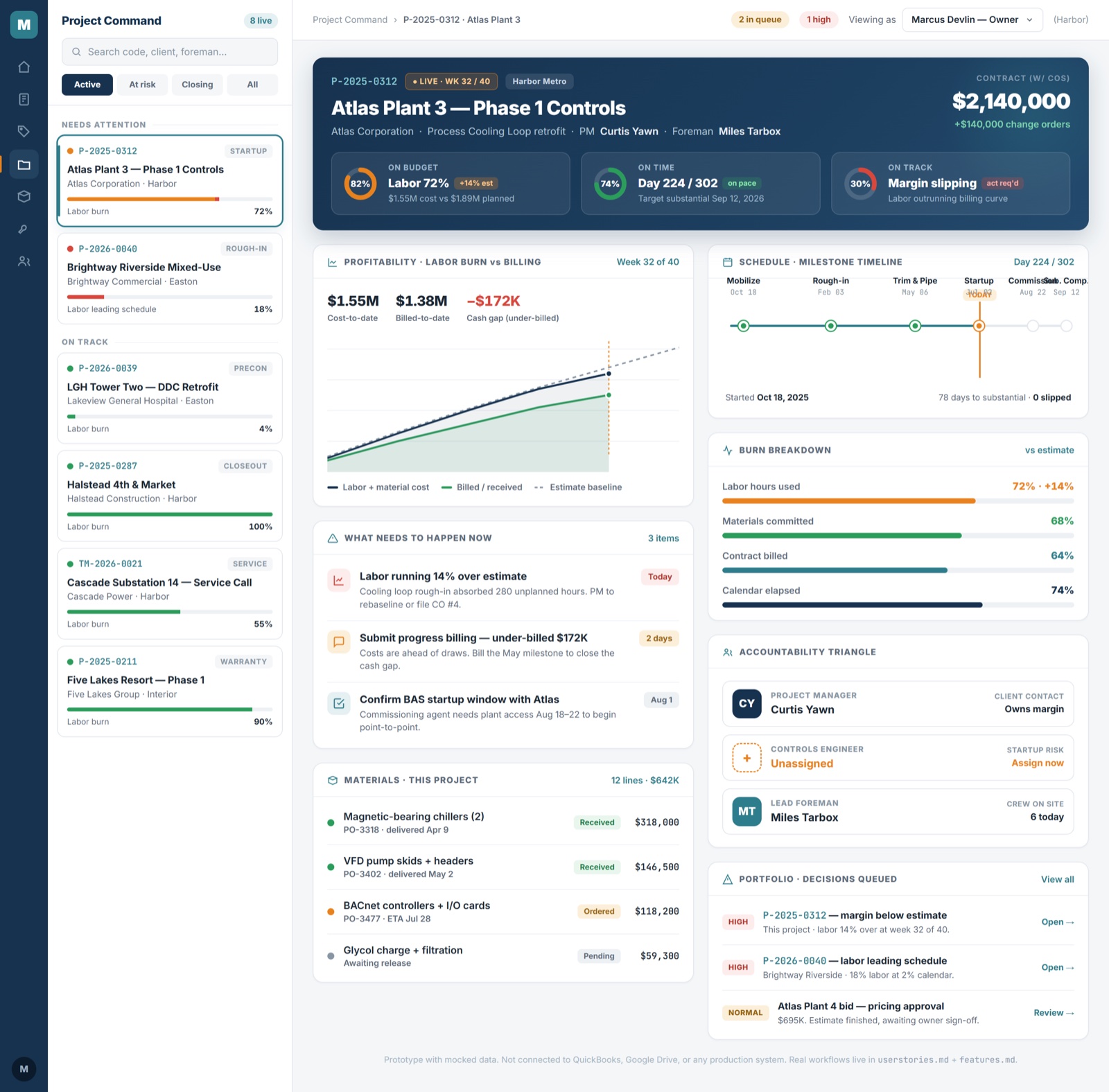Open the tag icon in sidebar

24,132
